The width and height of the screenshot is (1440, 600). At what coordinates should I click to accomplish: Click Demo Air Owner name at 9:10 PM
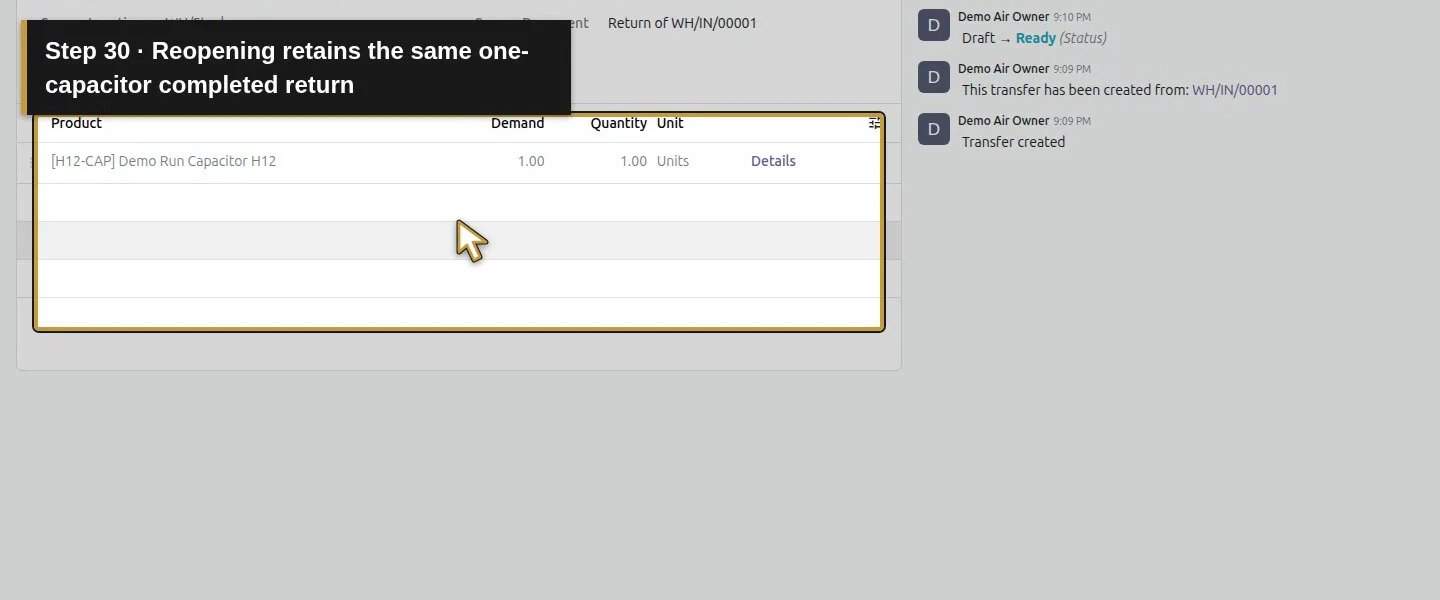click(x=1003, y=17)
